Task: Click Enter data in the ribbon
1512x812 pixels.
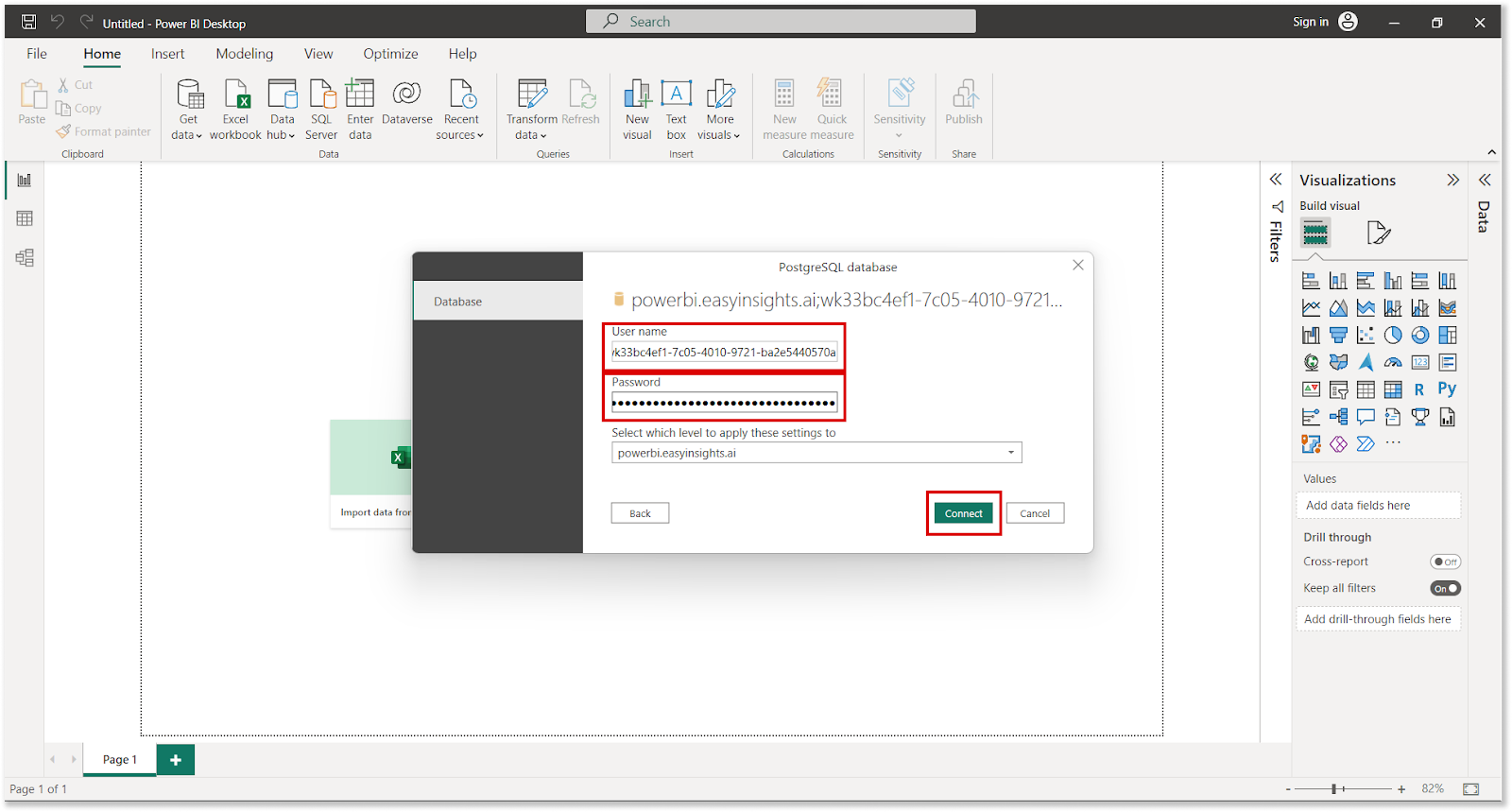Action: tap(360, 110)
